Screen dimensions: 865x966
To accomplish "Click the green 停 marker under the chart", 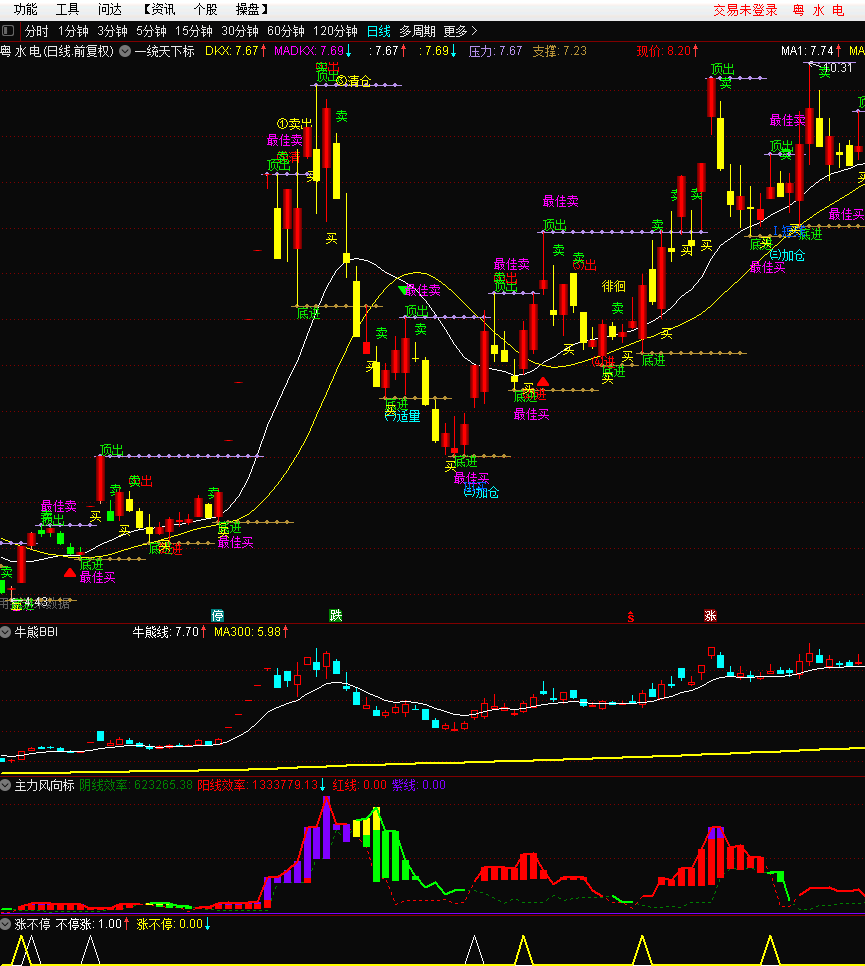I will coord(217,615).
